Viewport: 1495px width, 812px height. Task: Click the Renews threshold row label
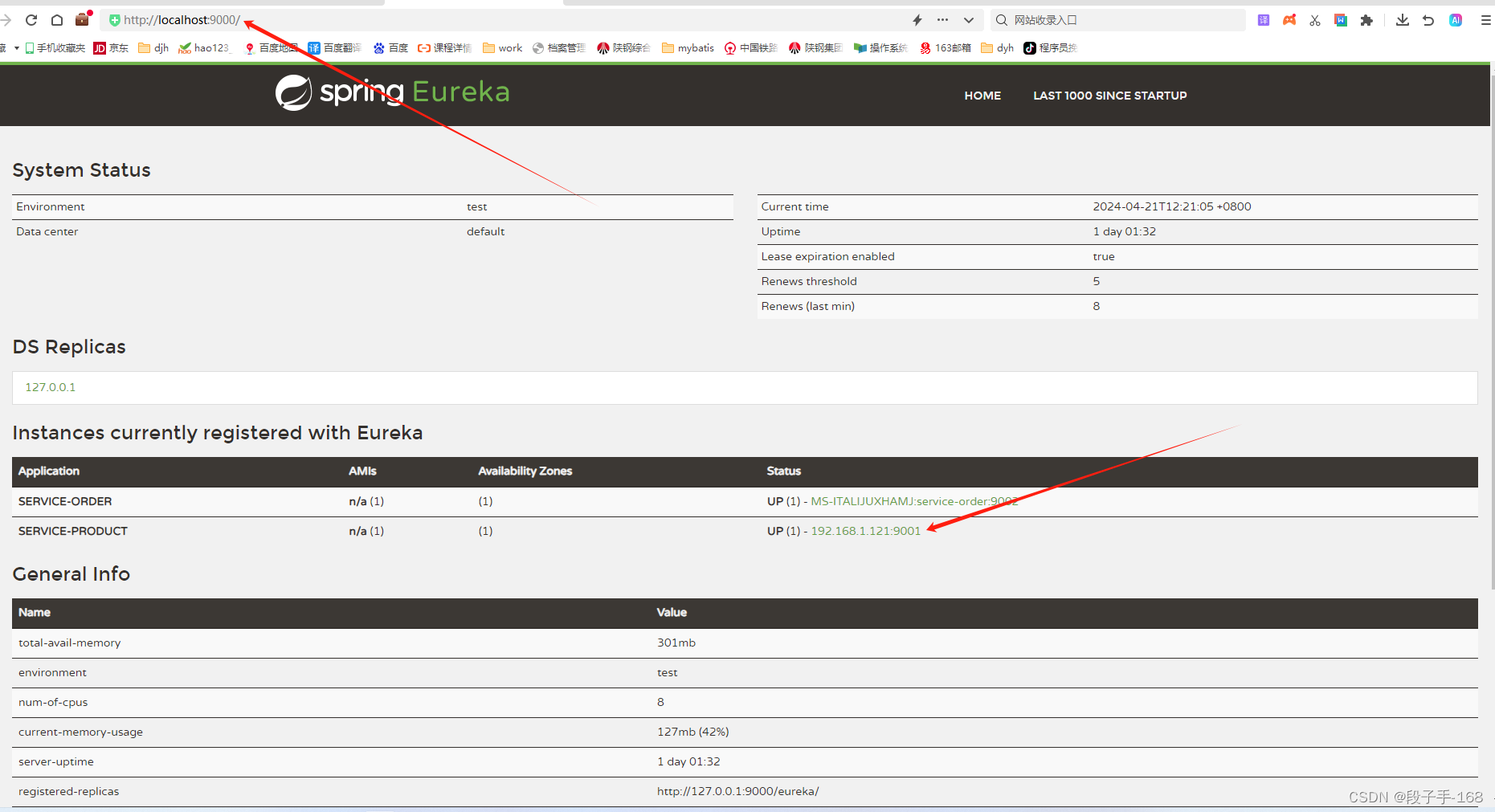pos(809,281)
